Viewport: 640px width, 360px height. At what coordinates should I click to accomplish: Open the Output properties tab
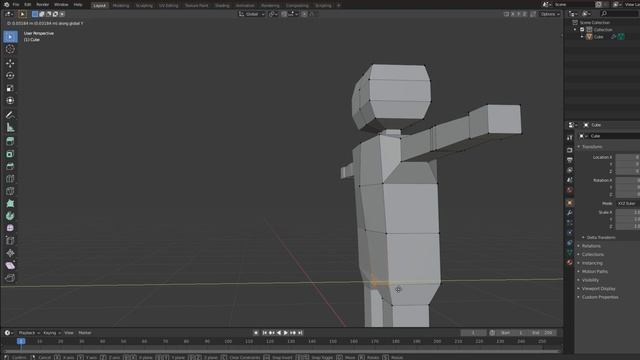[x=570, y=160]
